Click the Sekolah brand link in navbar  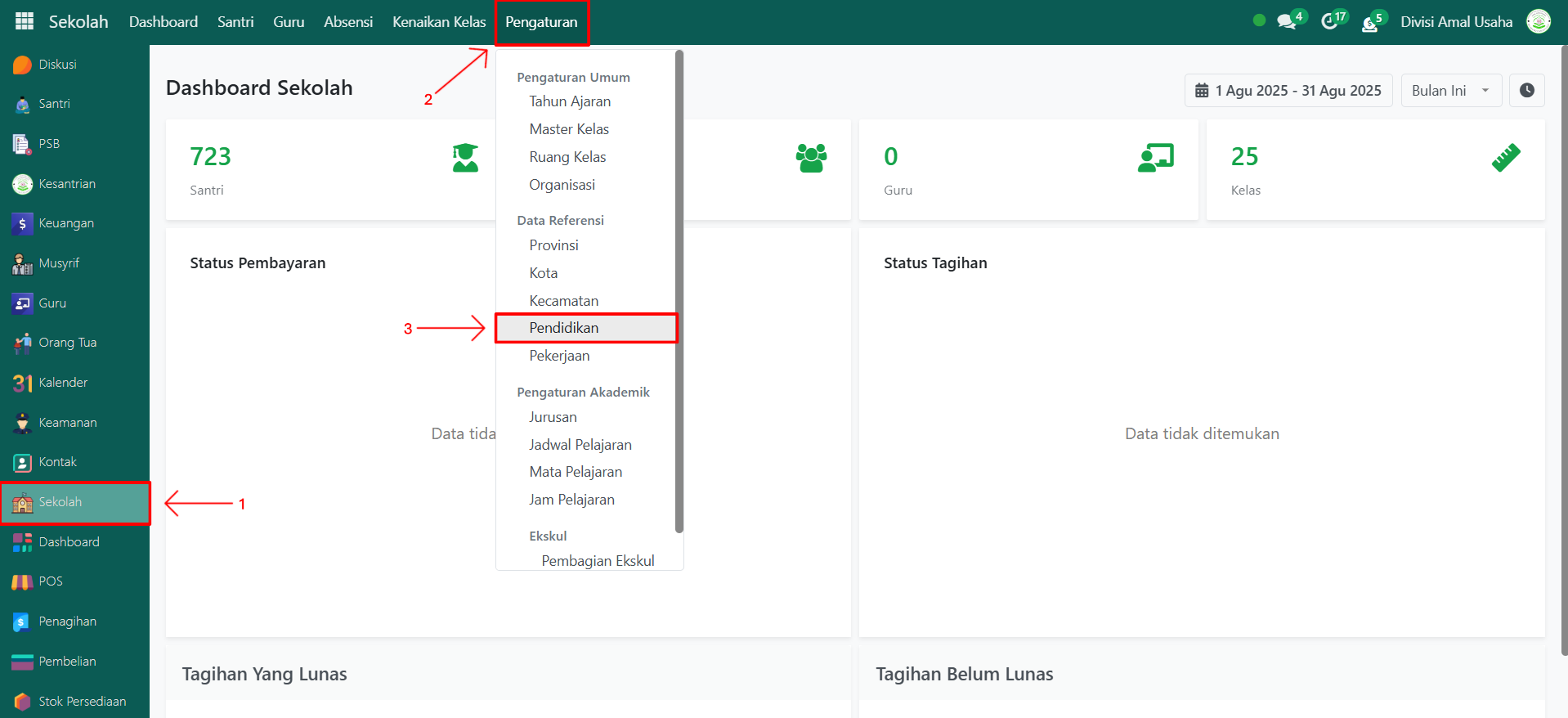coord(78,22)
